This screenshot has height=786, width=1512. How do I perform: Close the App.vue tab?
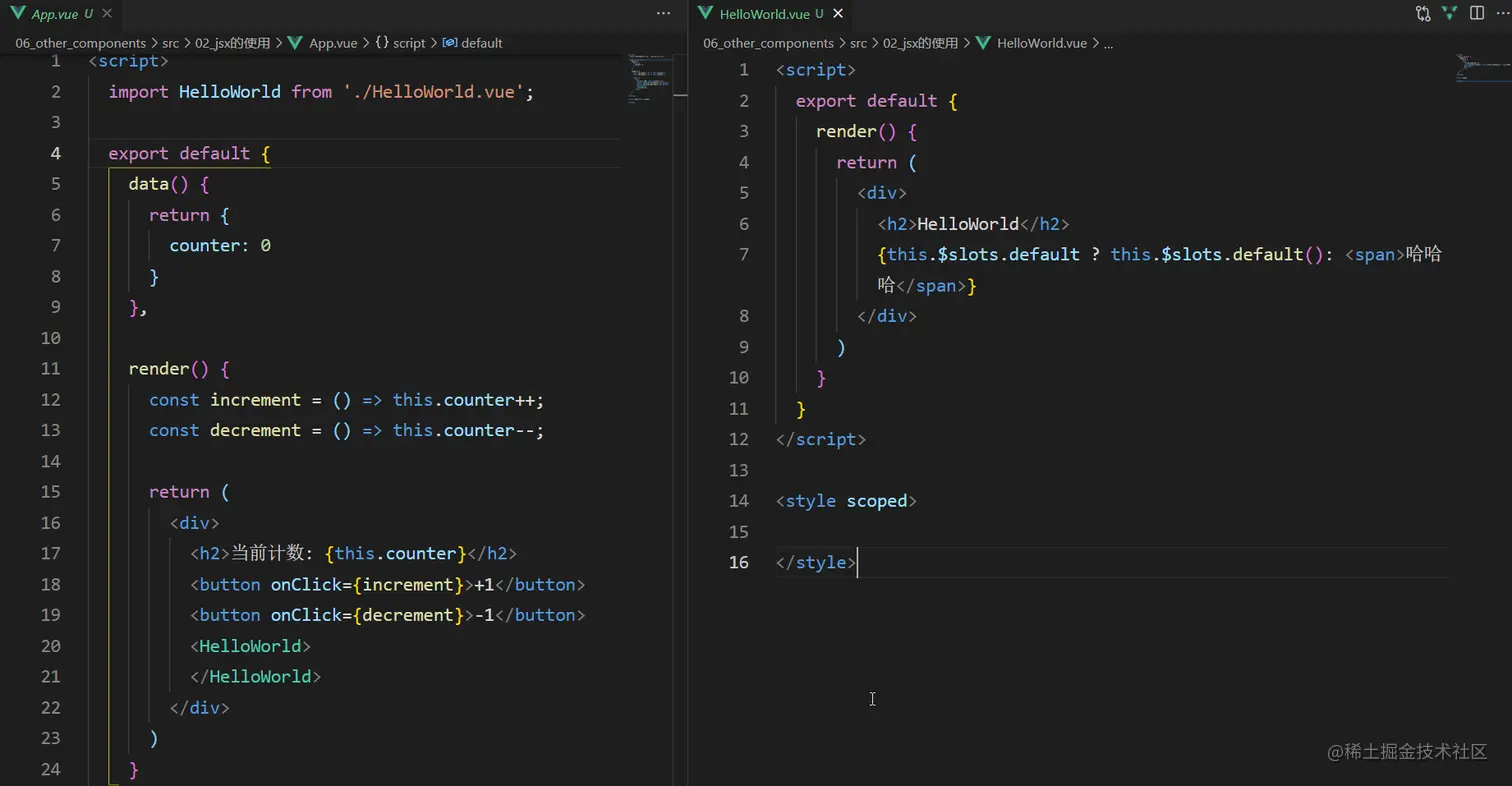(x=107, y=14)
